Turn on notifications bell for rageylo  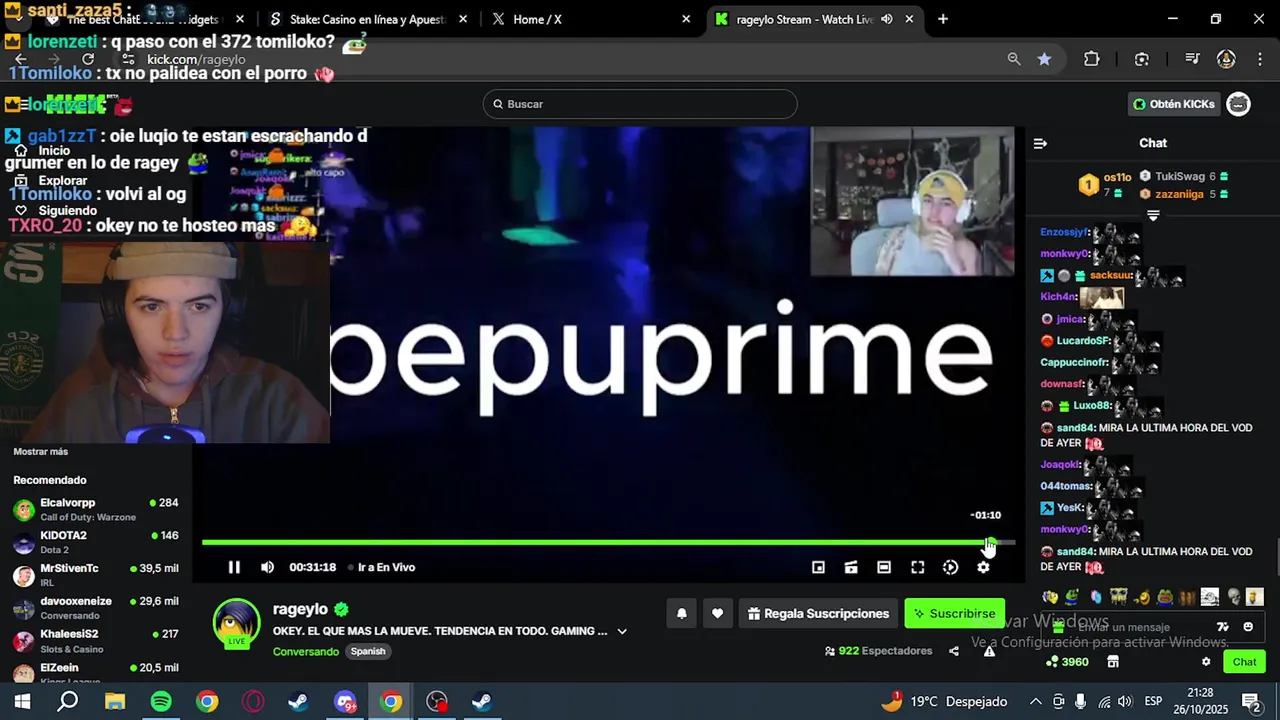pyautogui.click(x=682, y=613)
